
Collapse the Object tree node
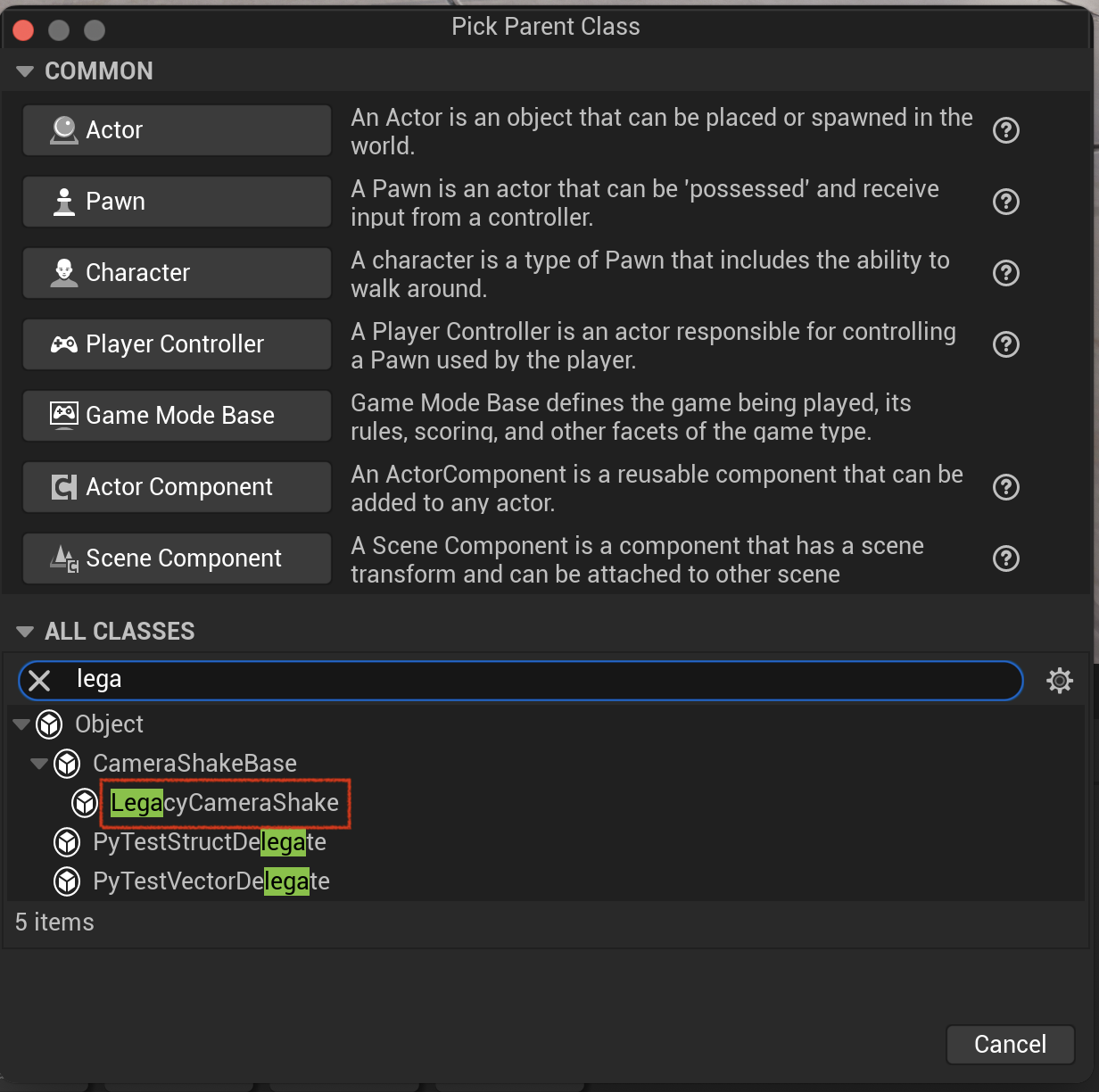tap(21, 724)
